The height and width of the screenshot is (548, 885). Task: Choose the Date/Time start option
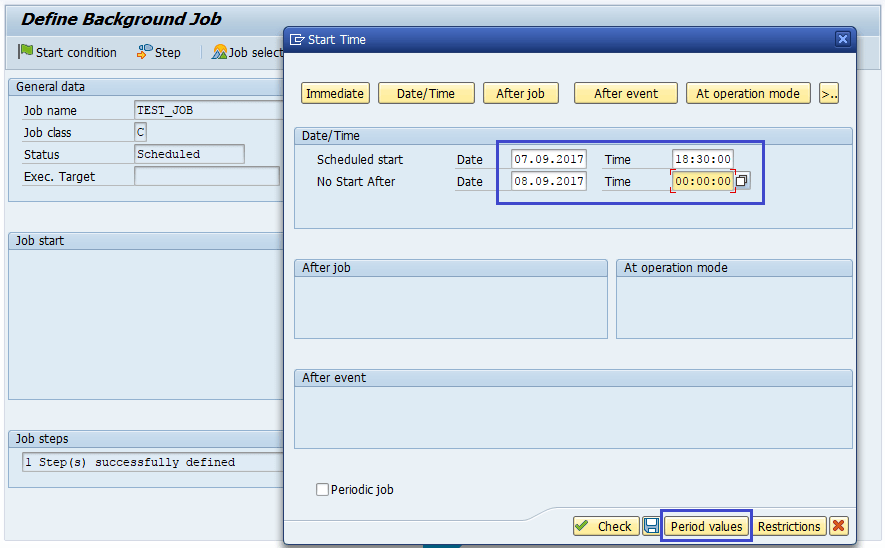(x=426, y=93)
